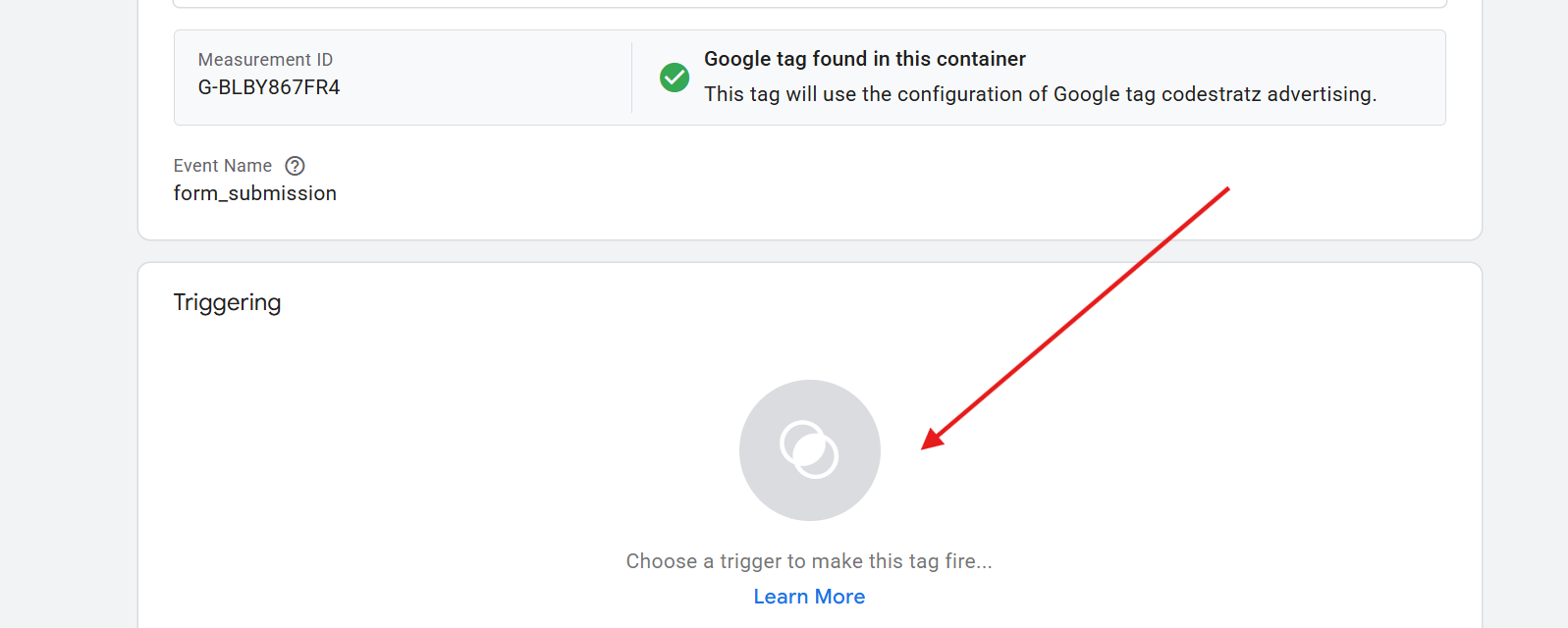Open the Triggering selector via the circular icon
Image resolution: width=1568 pixels, height=628 pixels.
(x=809, y=450)
